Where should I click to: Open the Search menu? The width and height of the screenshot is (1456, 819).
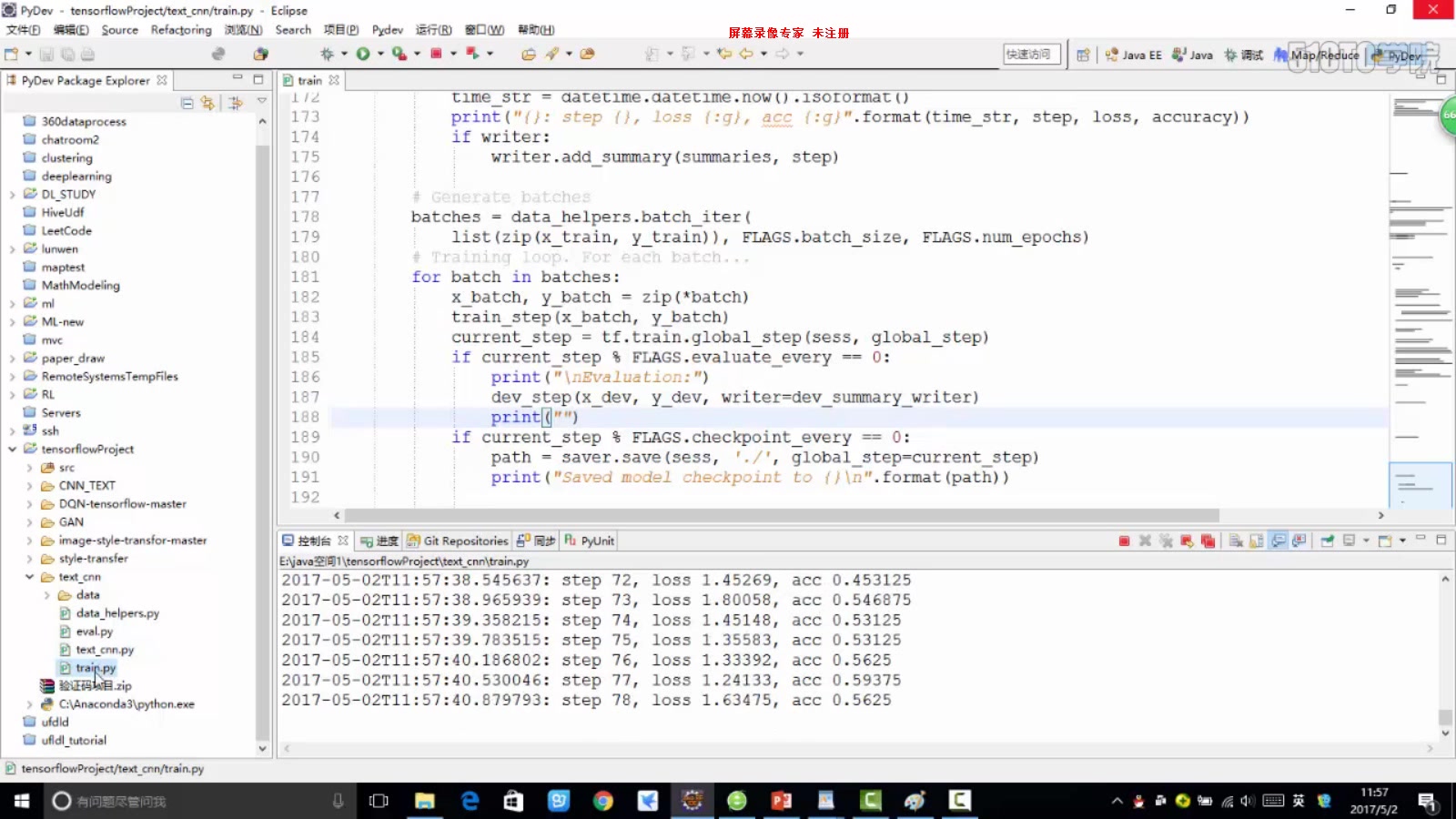(x=293, y=30)
